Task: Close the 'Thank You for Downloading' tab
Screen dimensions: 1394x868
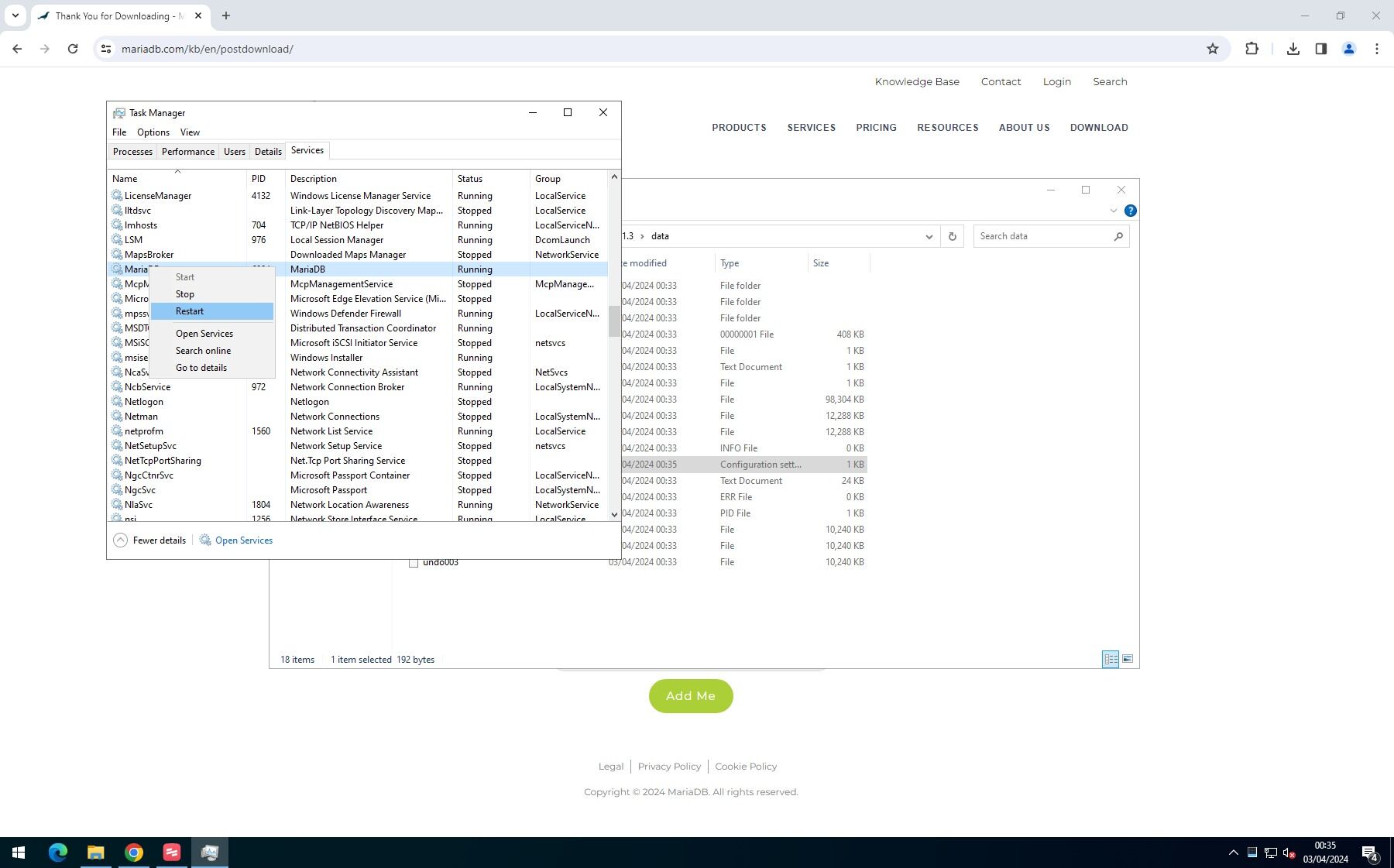Action: point(199,15)
